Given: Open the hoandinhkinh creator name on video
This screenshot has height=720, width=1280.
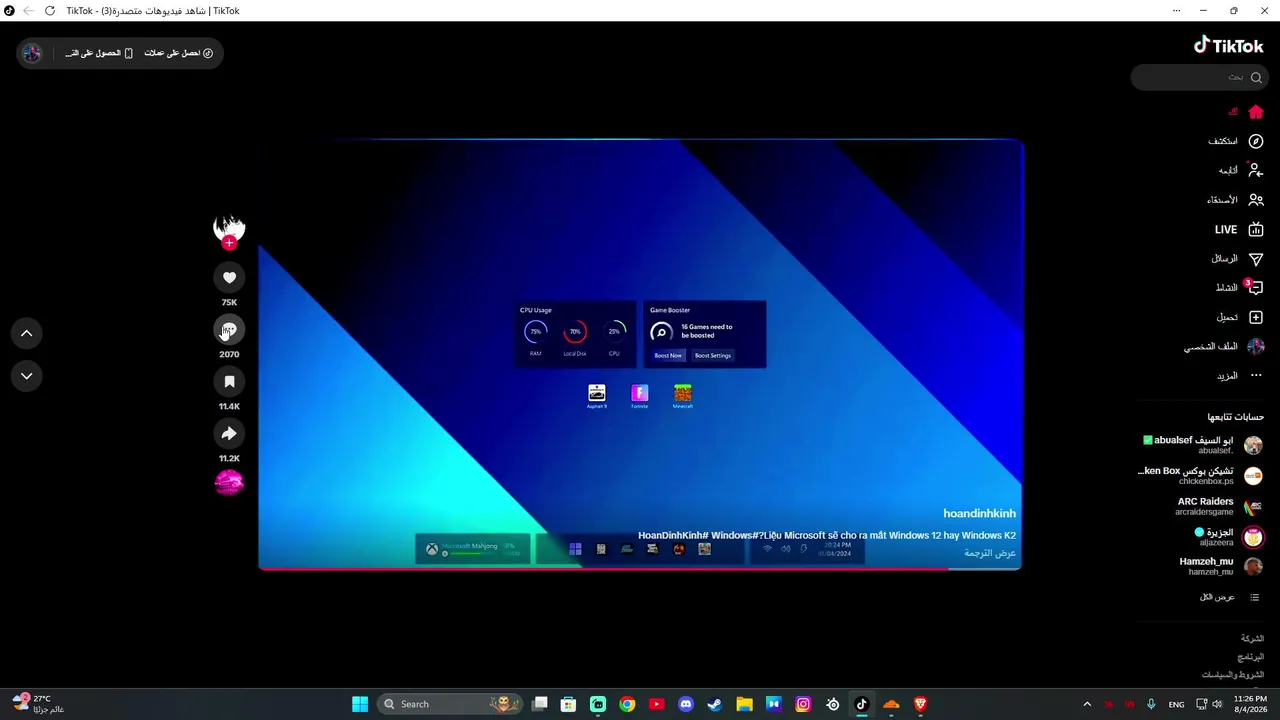Looking at the screenshot, I should pyautogui.click(x=979, y=514).
